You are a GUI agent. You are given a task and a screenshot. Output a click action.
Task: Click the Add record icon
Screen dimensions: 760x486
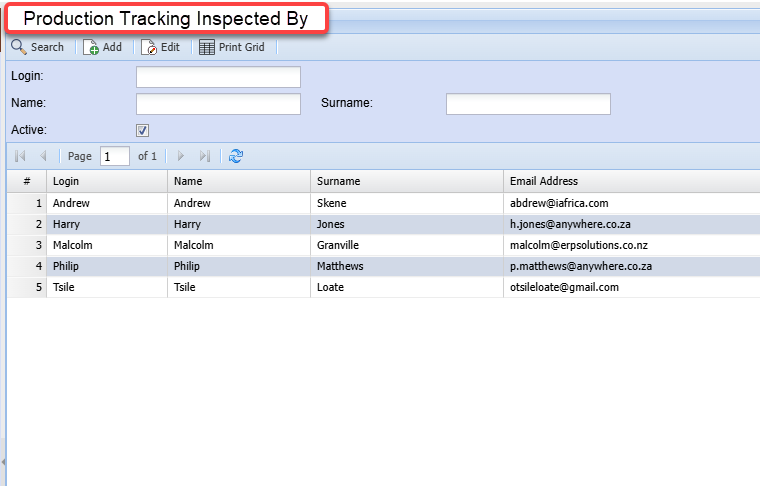(x=91, y=47)
